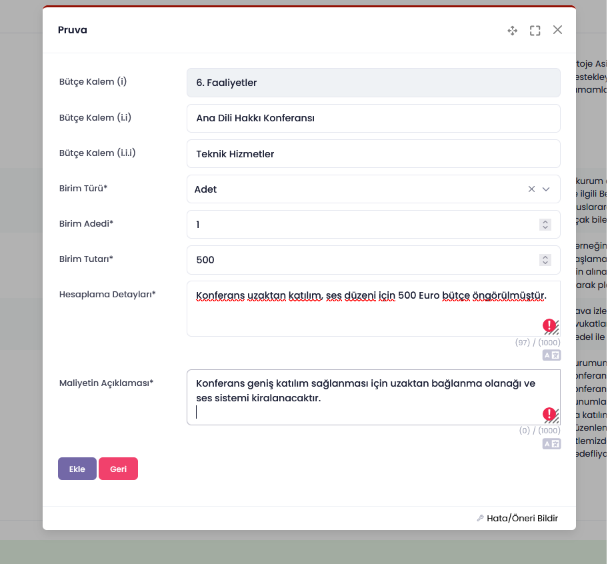Viewport: 607px width, 564px height.
Task: Click translate icon below Maliyetin Açıklaması
Action: [x=551, y=444]
